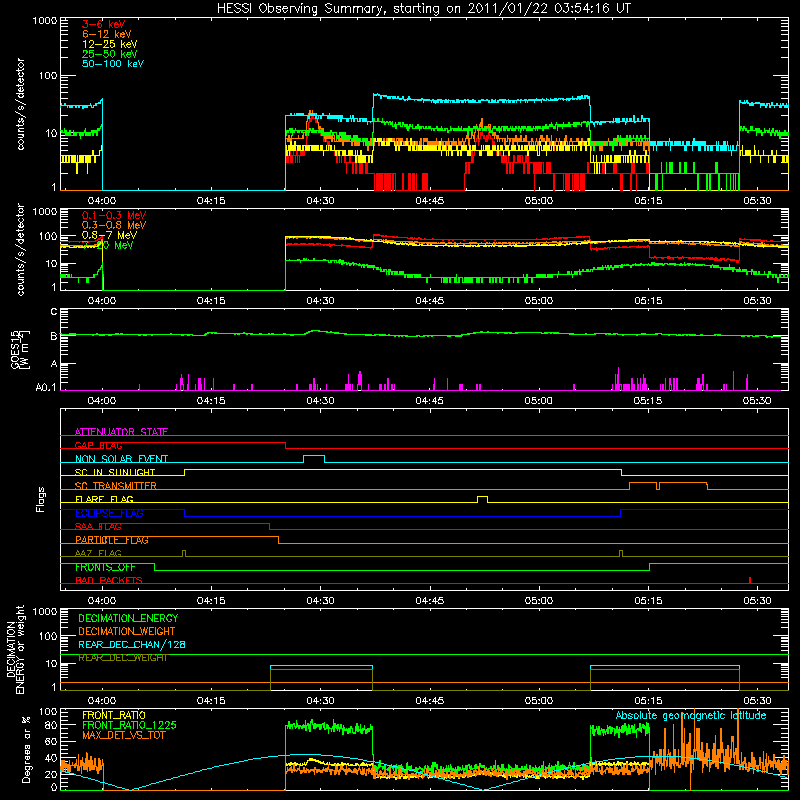Click the 04:30 tick under the decimation panel

coord(320,701)
